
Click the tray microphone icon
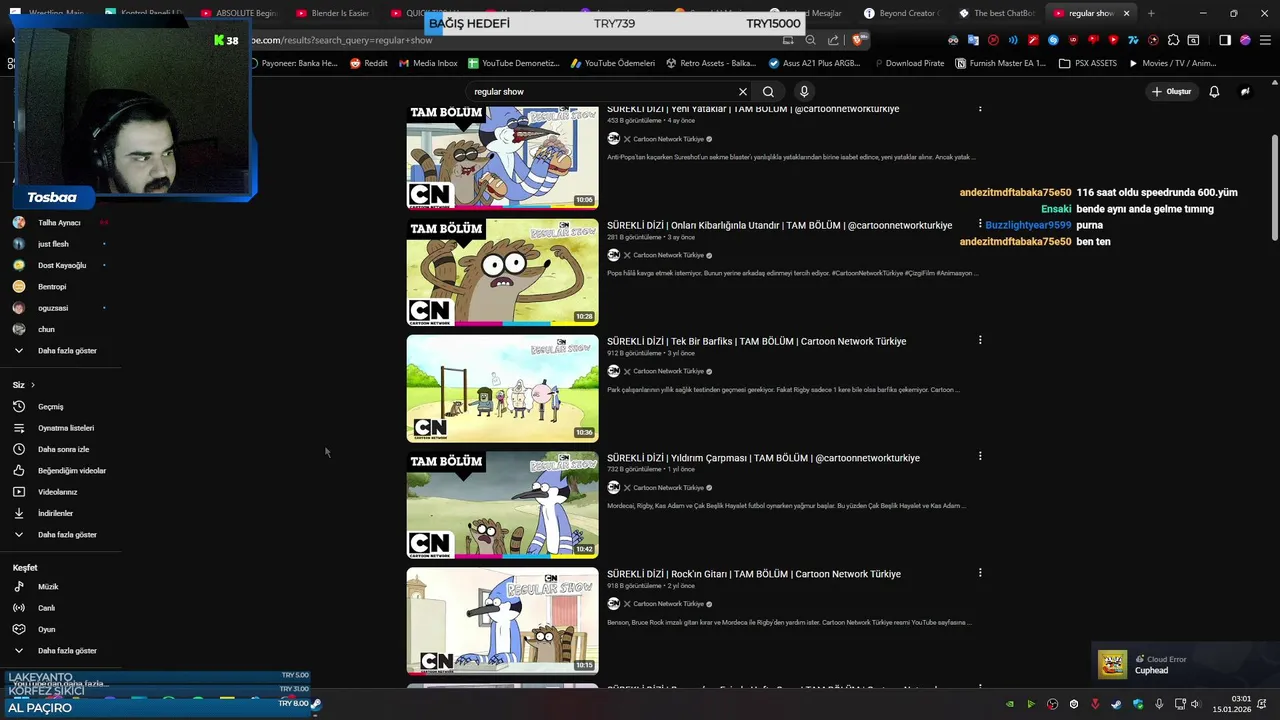click(x=1159, y=704)
